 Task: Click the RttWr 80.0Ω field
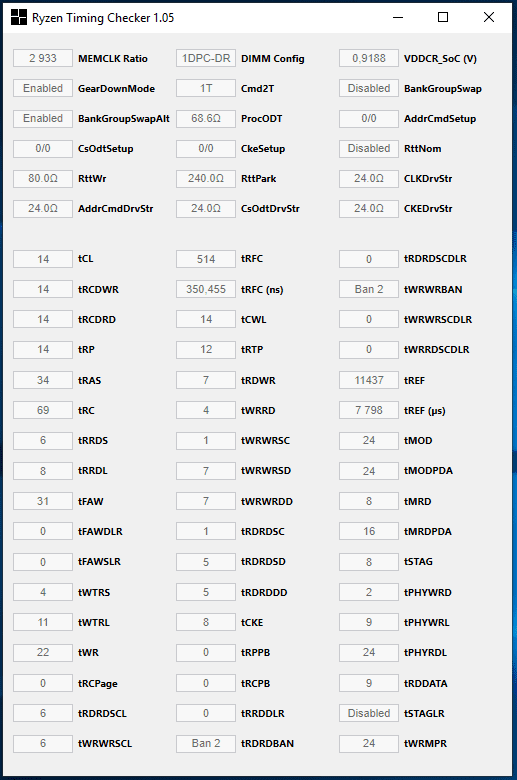pos(43,178)
